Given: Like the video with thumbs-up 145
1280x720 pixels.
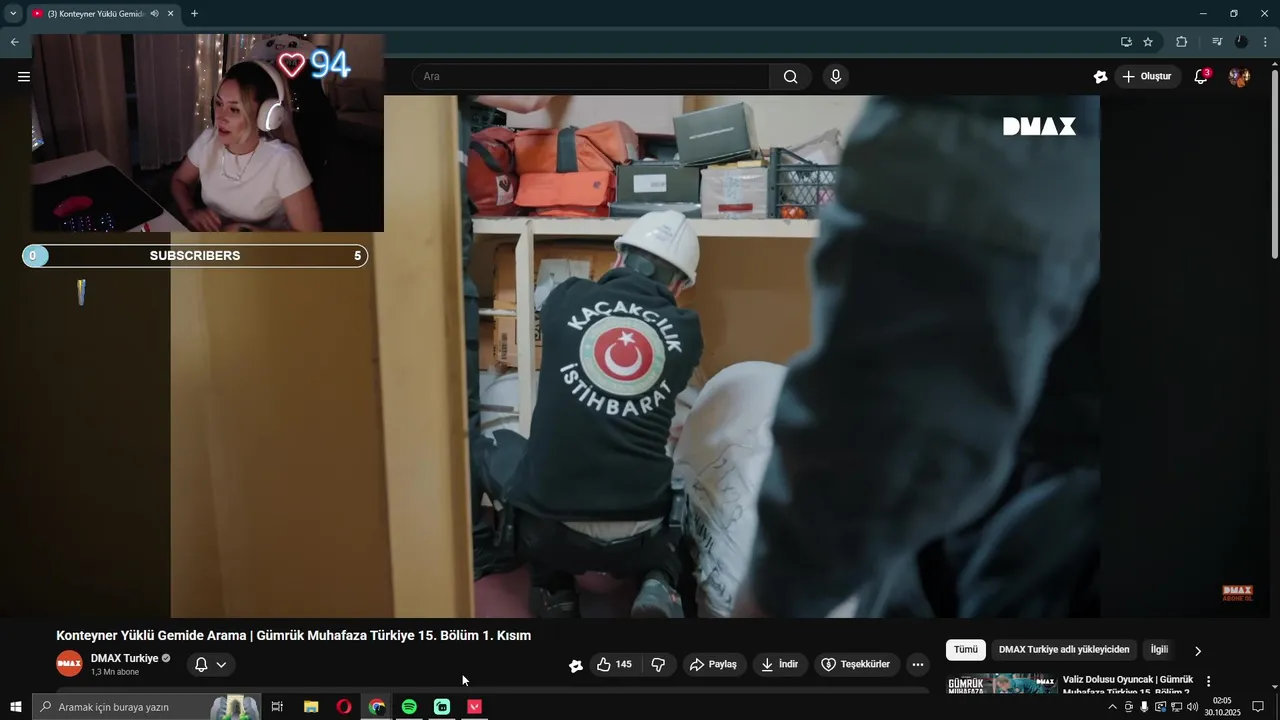Looking at the screenshot, I should 614,664.
